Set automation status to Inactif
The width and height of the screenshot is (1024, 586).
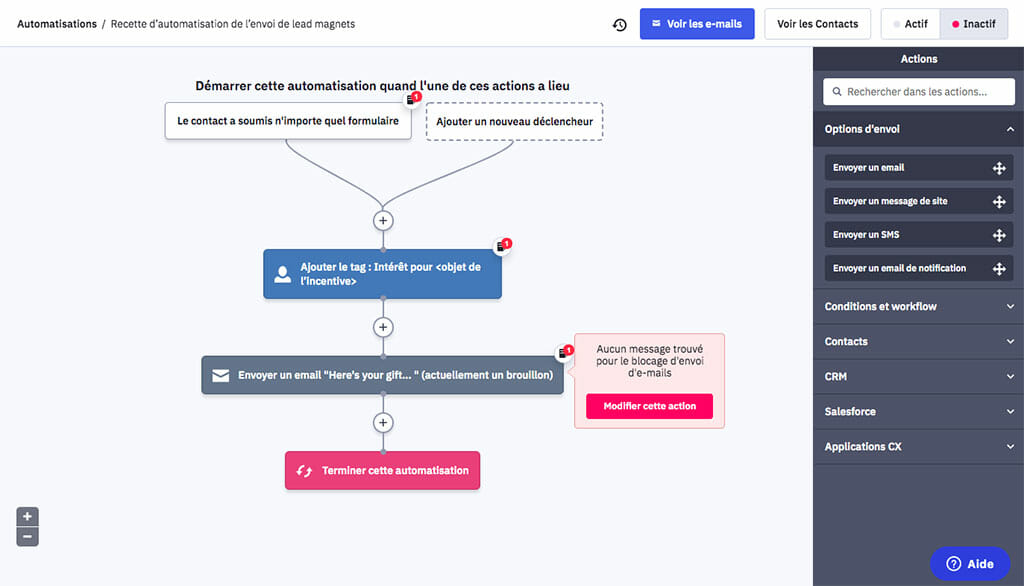click(x=973, y=24)
